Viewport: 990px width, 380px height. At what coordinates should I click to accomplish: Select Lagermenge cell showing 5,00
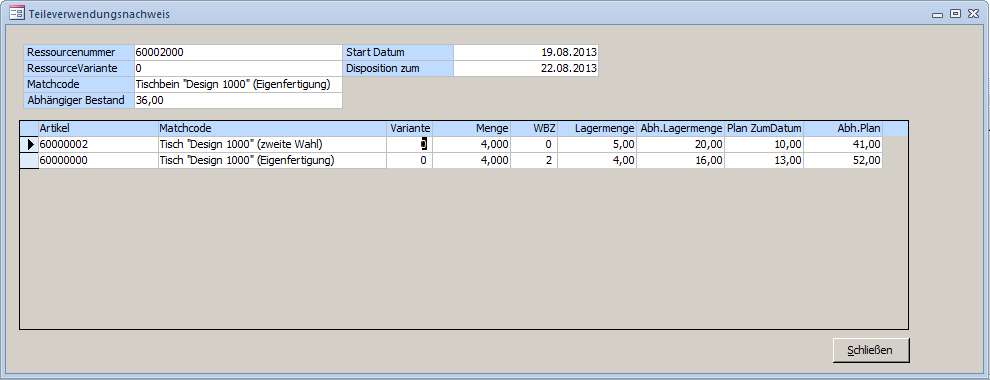click(597, 145)
